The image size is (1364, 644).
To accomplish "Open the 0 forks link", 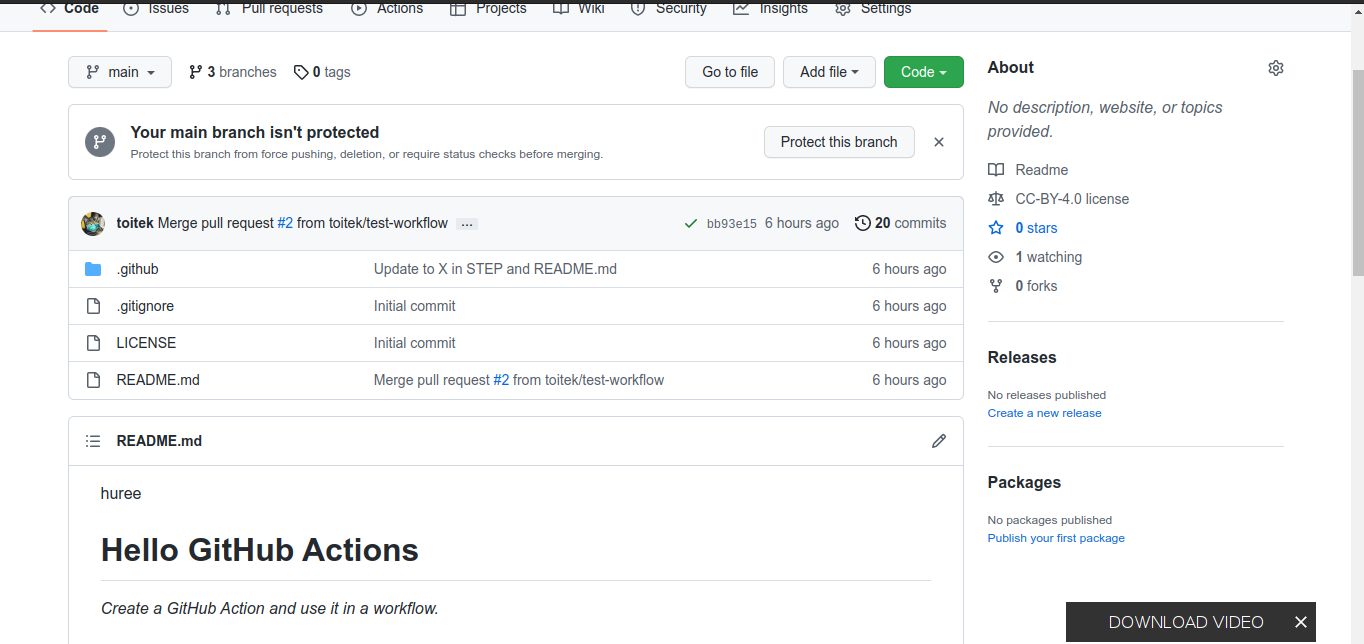I will click(x=1036, y=286).
